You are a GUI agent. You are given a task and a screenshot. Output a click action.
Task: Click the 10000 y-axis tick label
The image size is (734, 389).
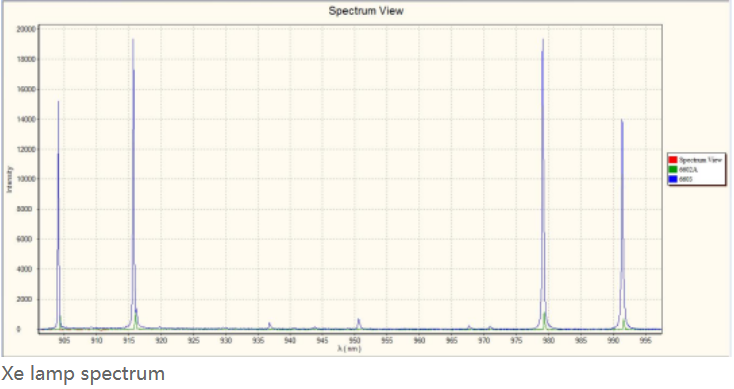[x=26, y=179]
